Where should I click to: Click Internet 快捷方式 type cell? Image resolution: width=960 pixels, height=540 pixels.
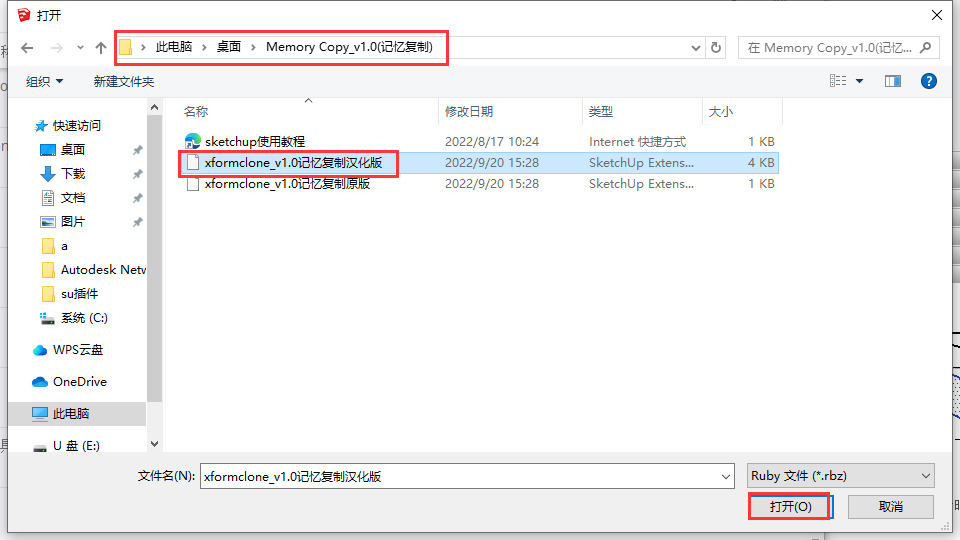click(637, 141)
